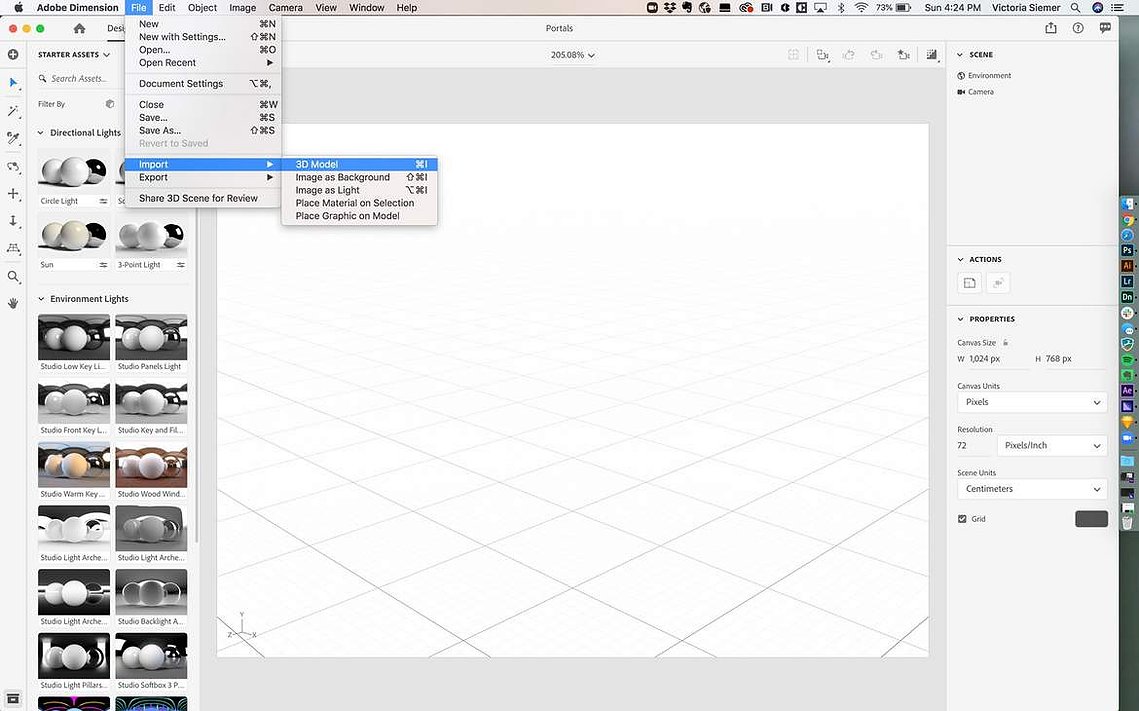Open 3-Point Light settings sliders icon
The height and width of the screenshot is (711, 1139).
[x=181, y=265]
